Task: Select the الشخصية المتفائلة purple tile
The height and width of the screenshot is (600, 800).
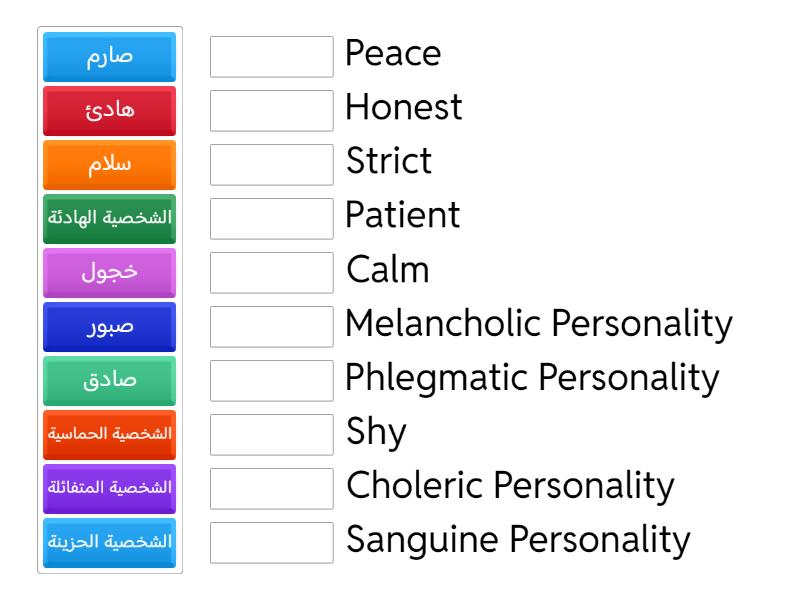Action: point(110,489)
